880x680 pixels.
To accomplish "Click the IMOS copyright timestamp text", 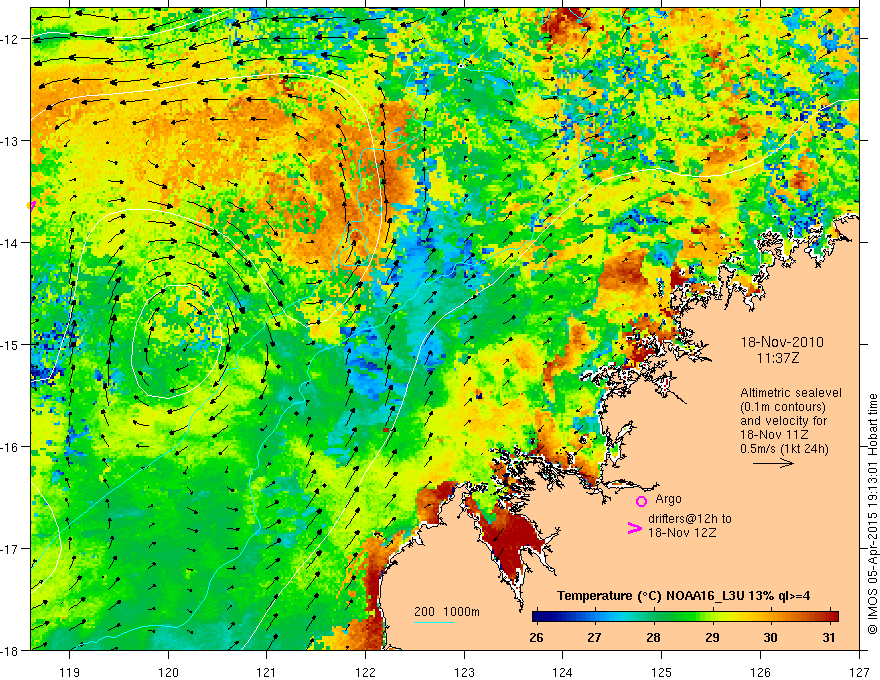I will 872,514.
